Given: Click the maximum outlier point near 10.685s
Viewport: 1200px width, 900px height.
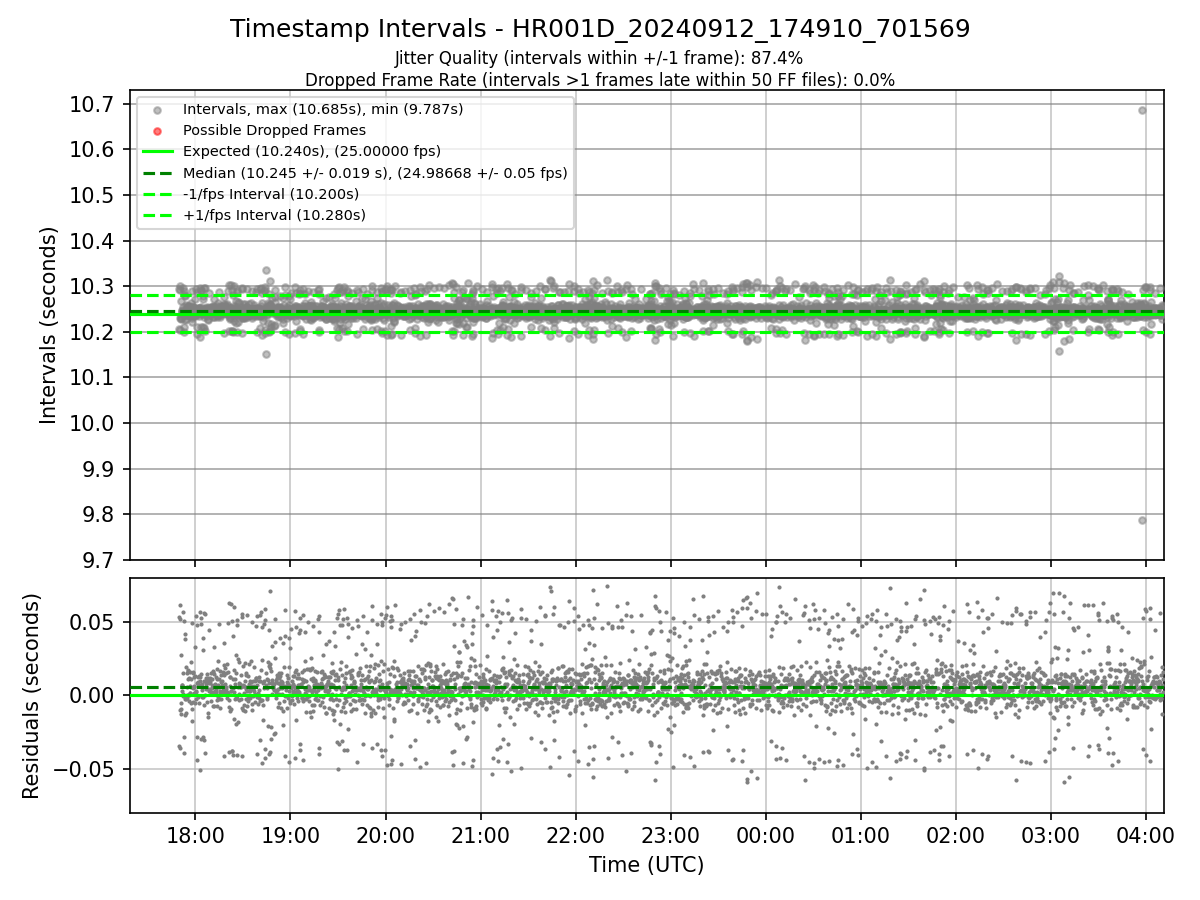Looking at the screenshot, I should pos(1142,110).
